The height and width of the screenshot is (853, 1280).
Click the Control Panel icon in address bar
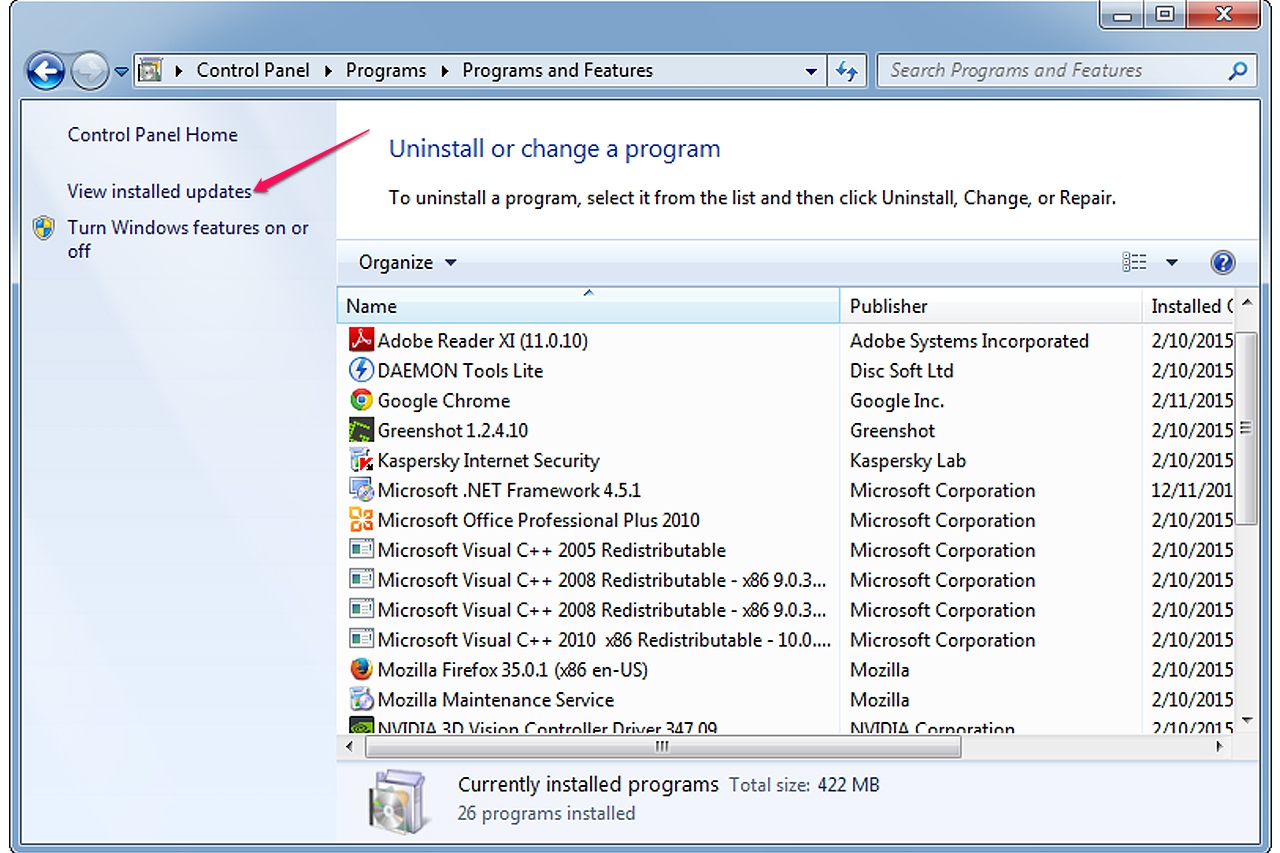(151, 71)
